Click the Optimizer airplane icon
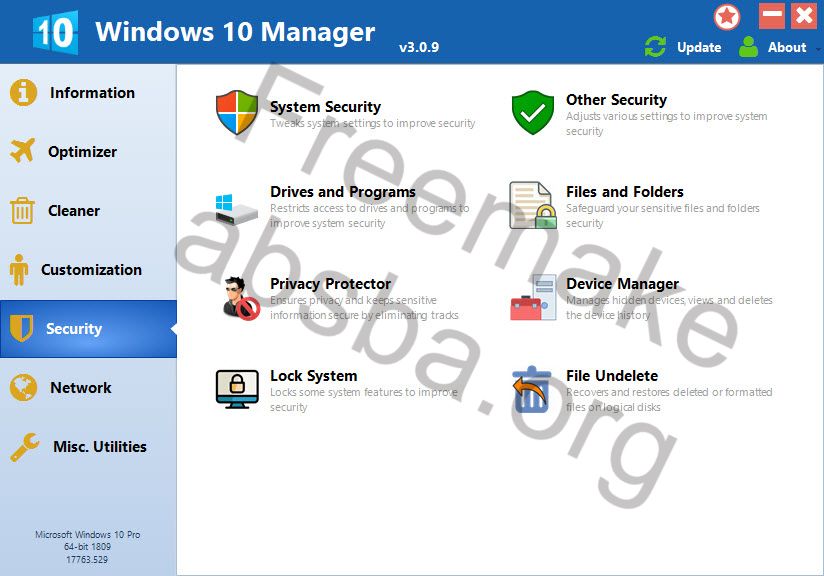 pyautogui.click(x=22, y=151)
